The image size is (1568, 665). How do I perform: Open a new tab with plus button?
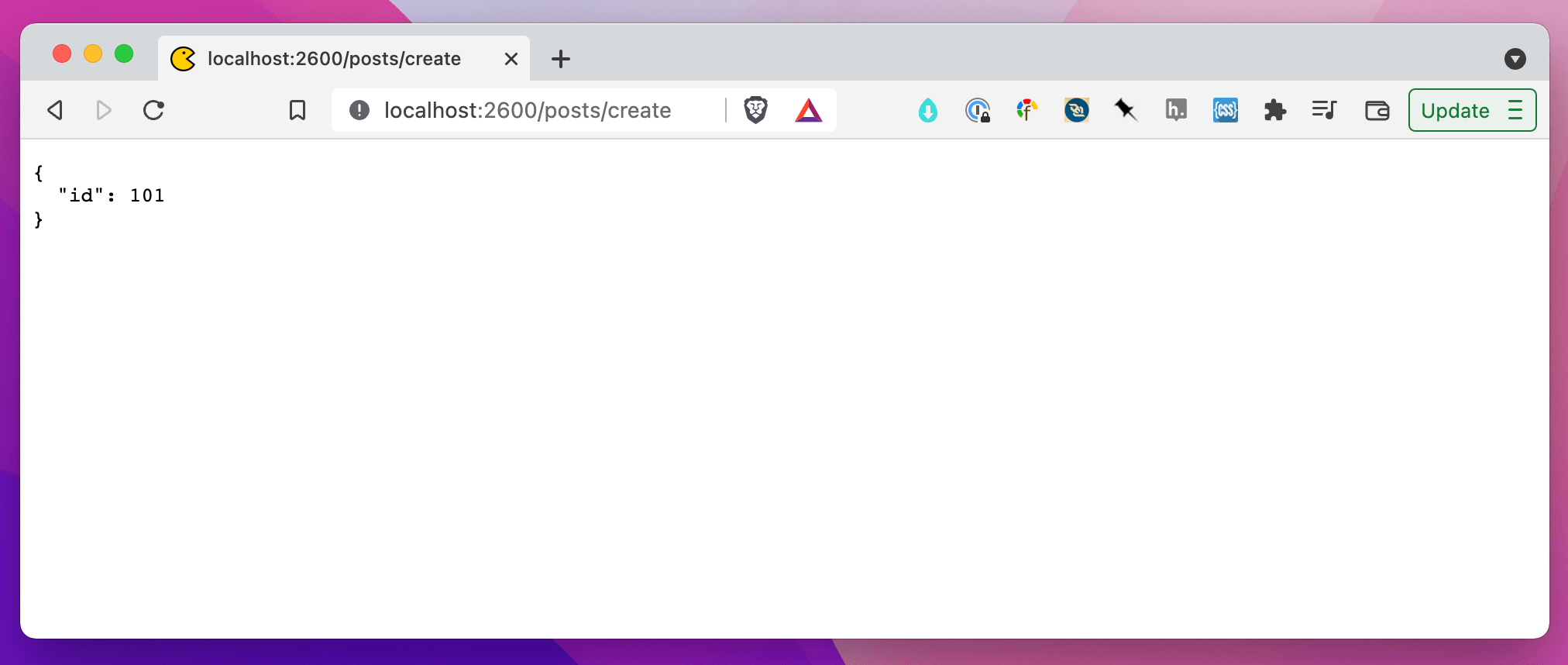click(x=561, y=59)
